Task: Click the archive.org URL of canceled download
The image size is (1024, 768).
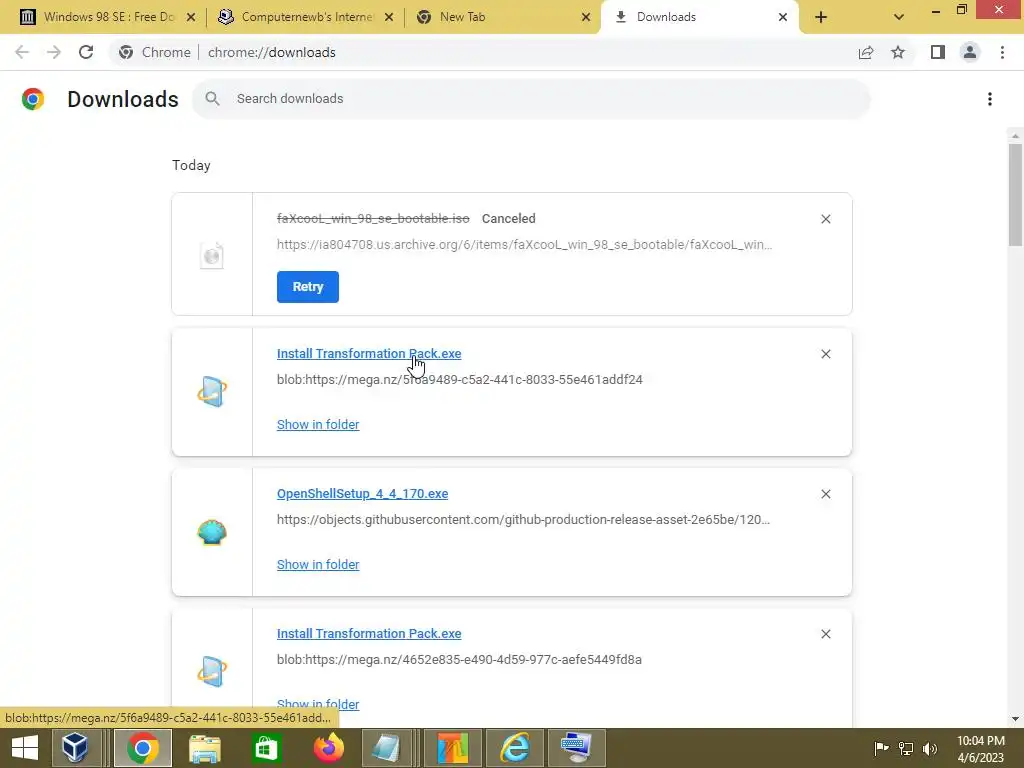Action: coord(524,245)
